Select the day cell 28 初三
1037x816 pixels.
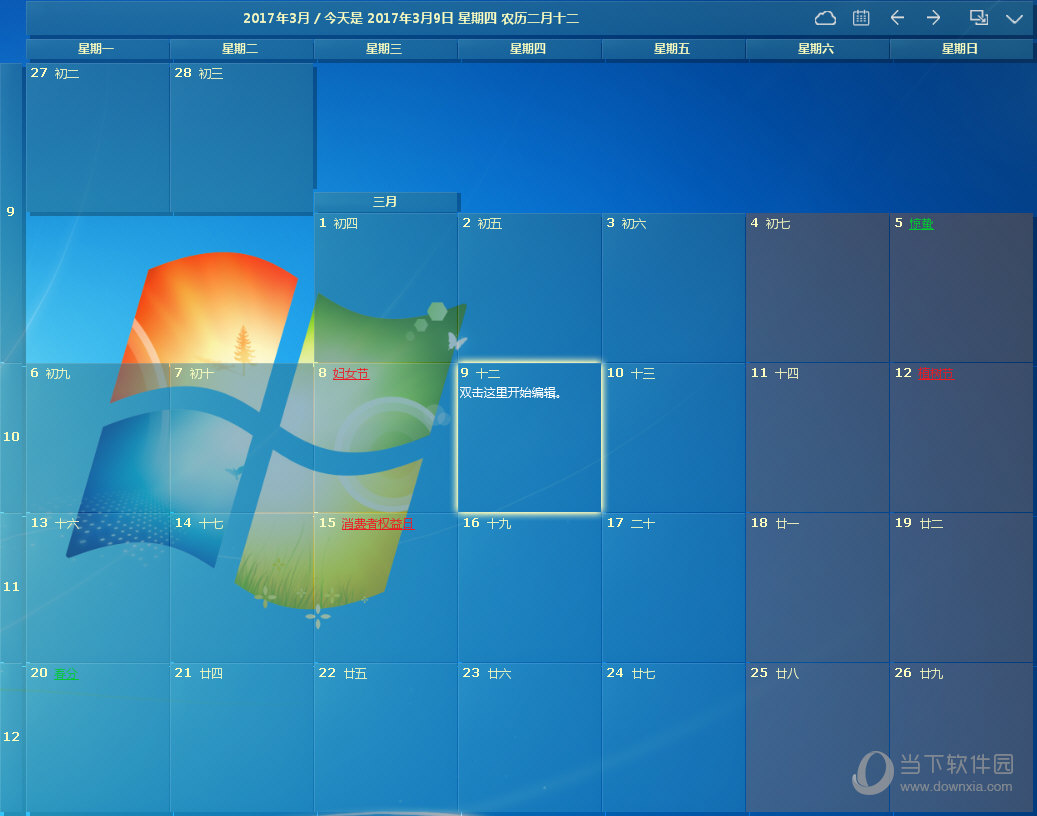tap(241, 138)
